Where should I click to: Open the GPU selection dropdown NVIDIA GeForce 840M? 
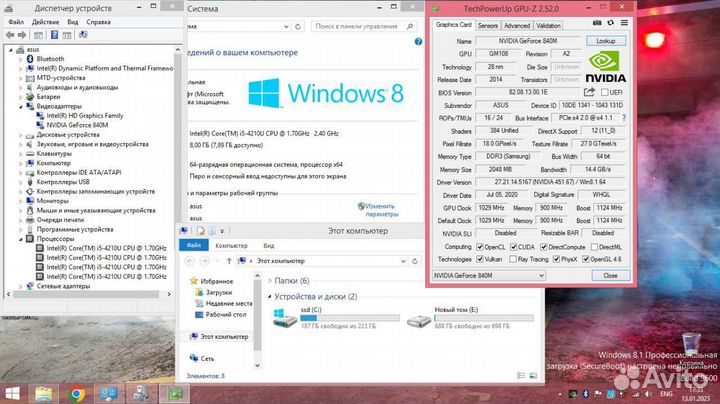point(488,275)
